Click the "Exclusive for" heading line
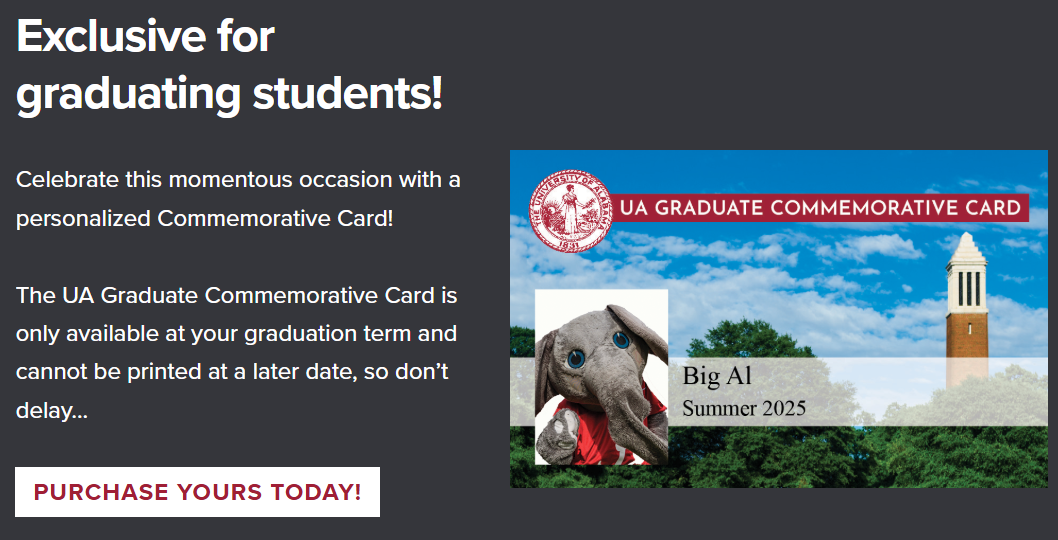Screen dimensions: 1058x540 [146, 37]
